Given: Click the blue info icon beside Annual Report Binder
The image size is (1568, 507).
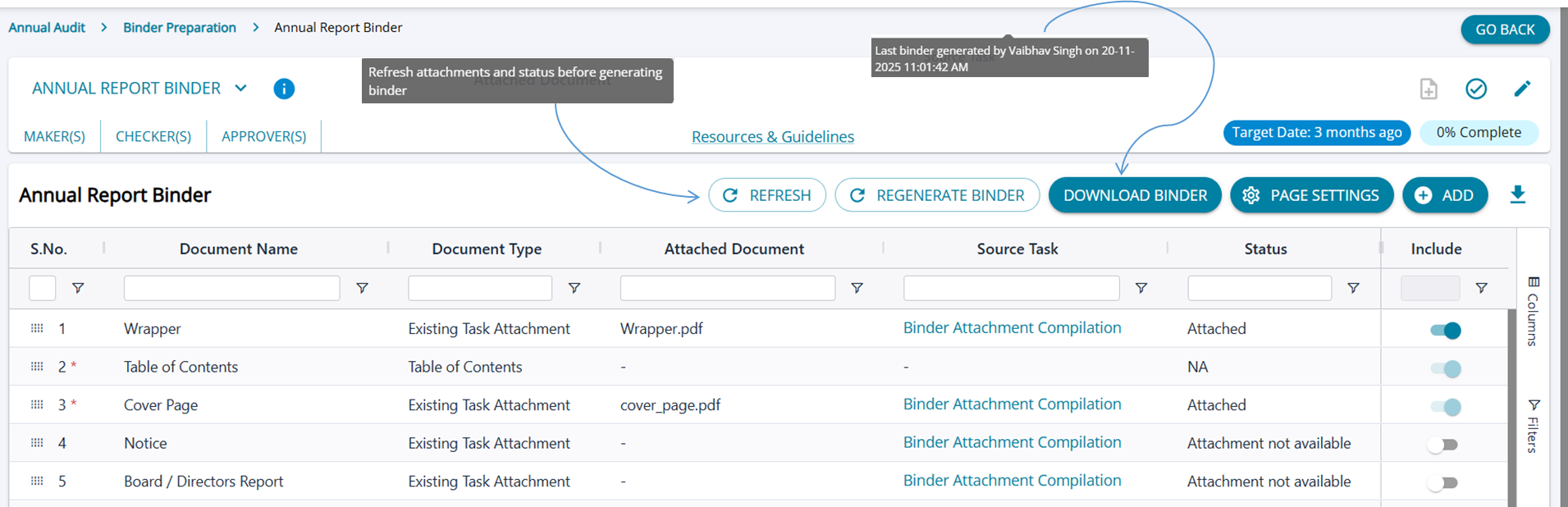Looking at the screenshot, I should point(284,89).
